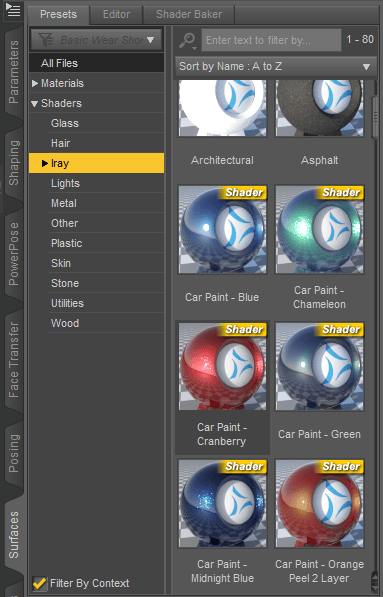This screenshot has width=383, height=597.
Task: Collapse the Shaders tree node
Action: 35,104
